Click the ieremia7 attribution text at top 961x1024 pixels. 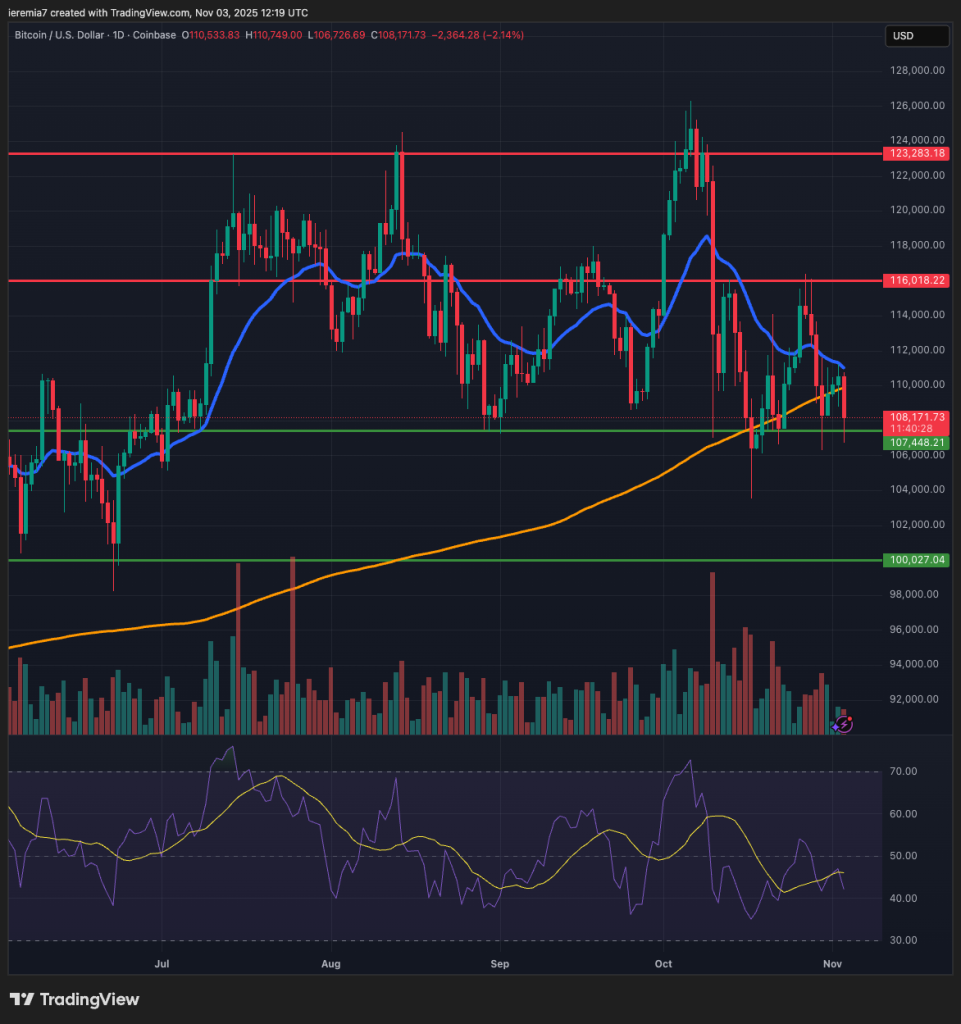point(27,13)
